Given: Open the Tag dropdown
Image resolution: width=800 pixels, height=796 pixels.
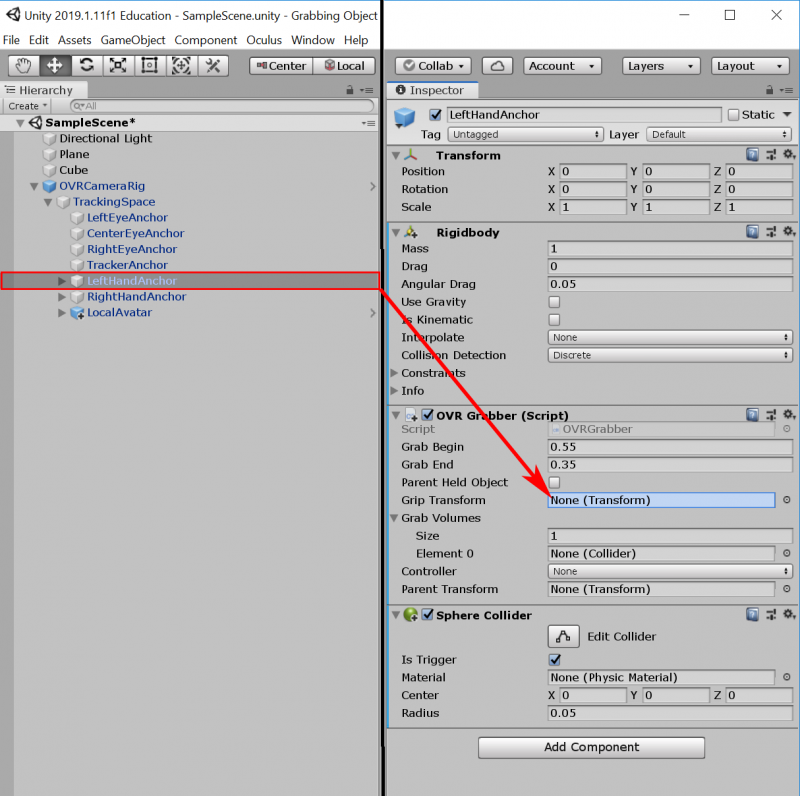Looking at the screenshot, I should tap(526, 134).
